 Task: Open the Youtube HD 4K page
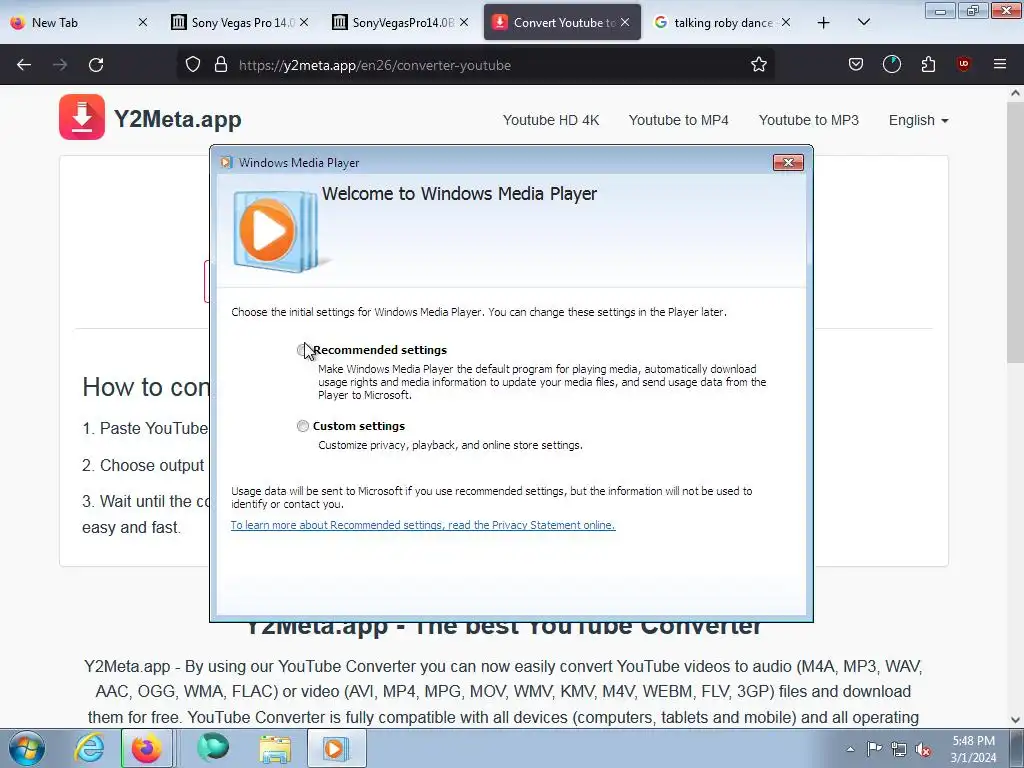(551, 120)
